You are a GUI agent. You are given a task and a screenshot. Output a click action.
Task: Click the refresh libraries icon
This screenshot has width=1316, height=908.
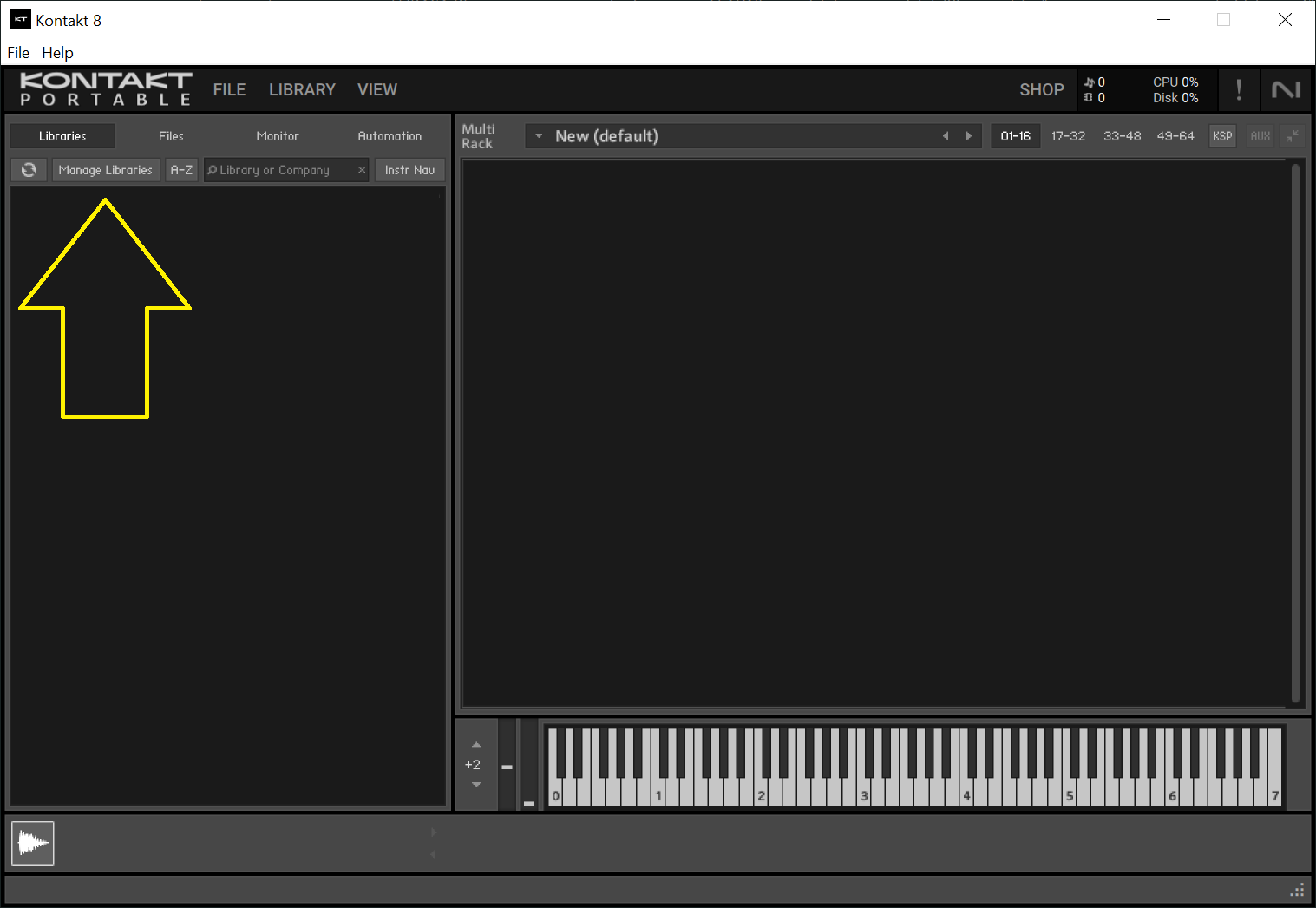29,170
